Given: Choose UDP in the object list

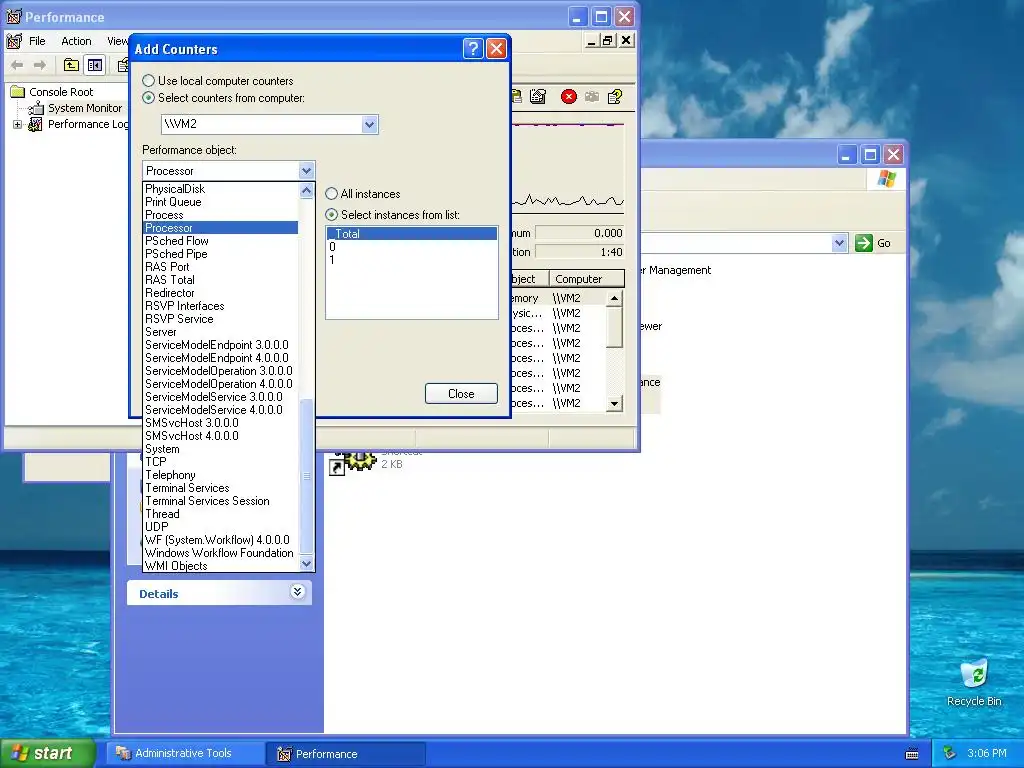Looking at the screenshot, I should tap(220, 527).
